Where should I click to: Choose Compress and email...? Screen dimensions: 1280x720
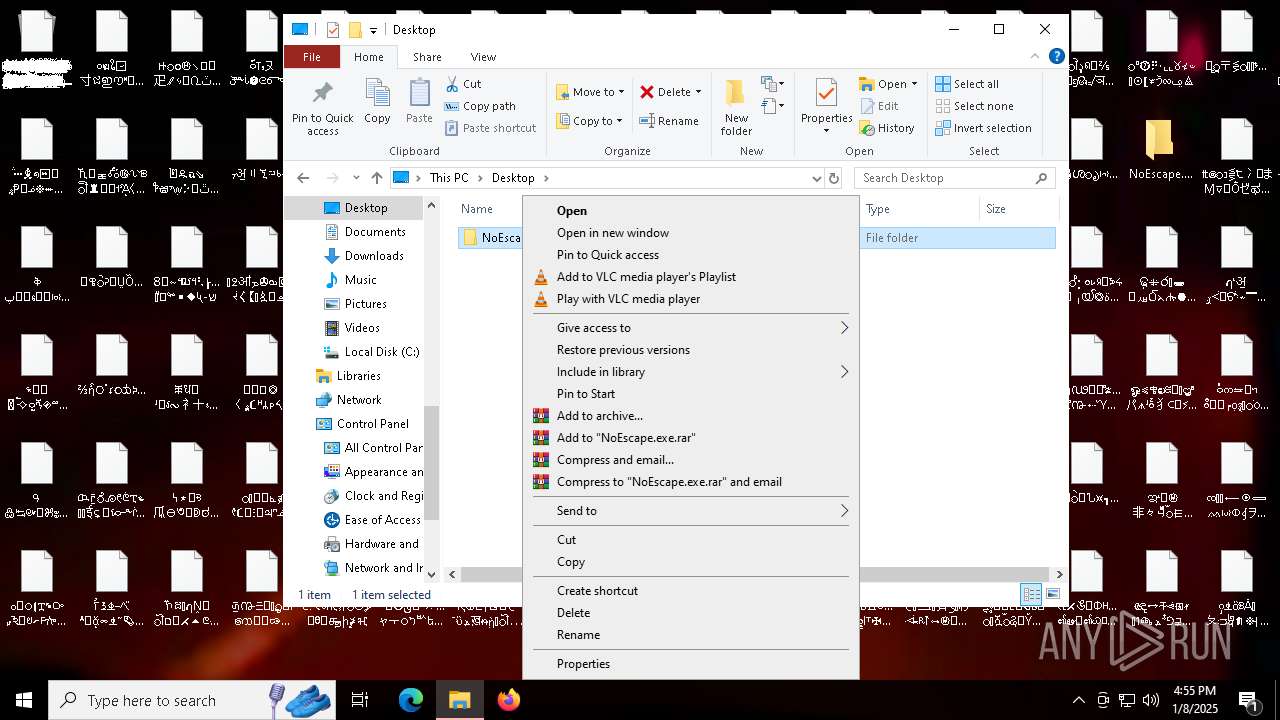click(x=690, y=460)
